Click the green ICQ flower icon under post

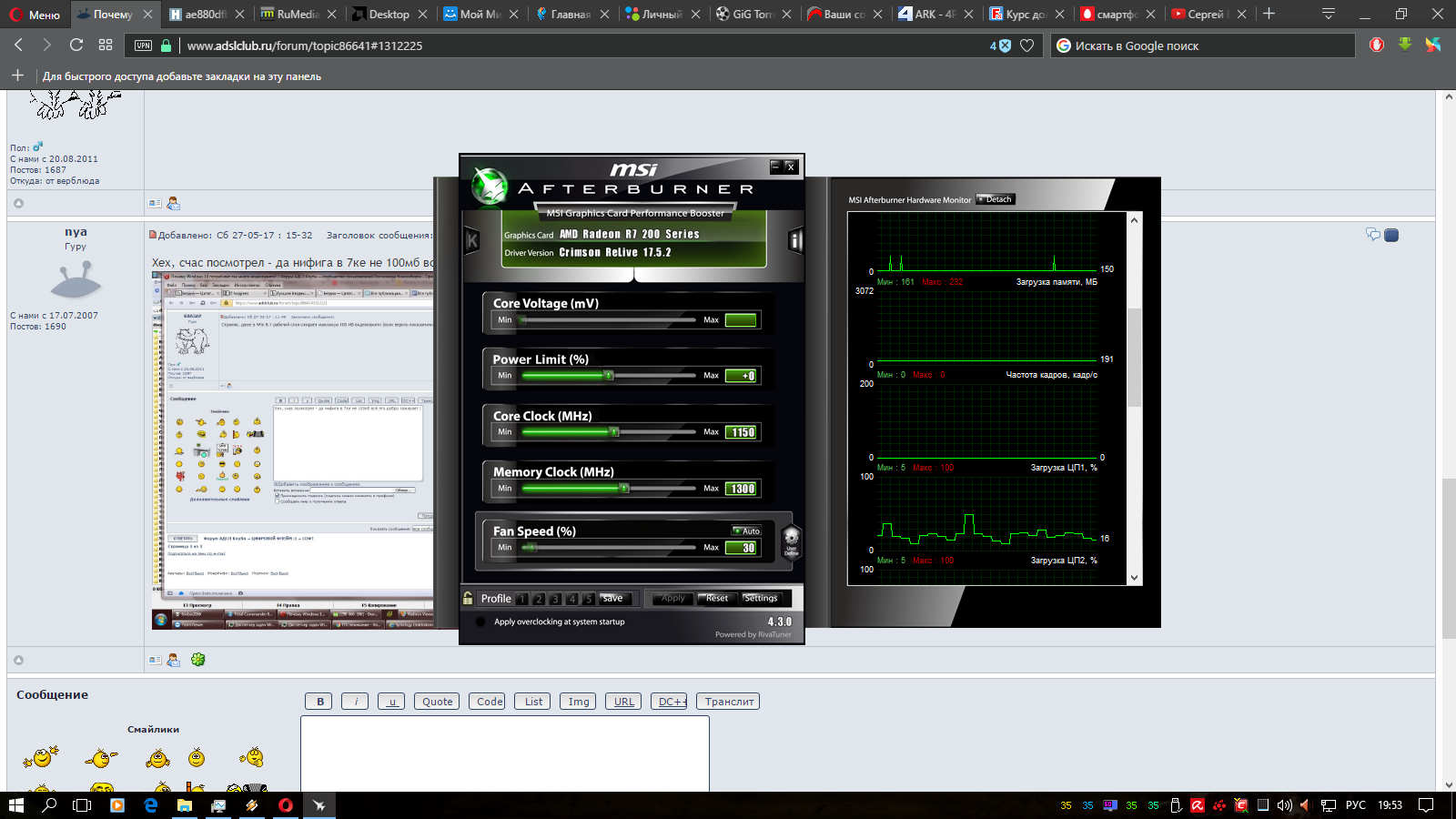coord(197,660)
